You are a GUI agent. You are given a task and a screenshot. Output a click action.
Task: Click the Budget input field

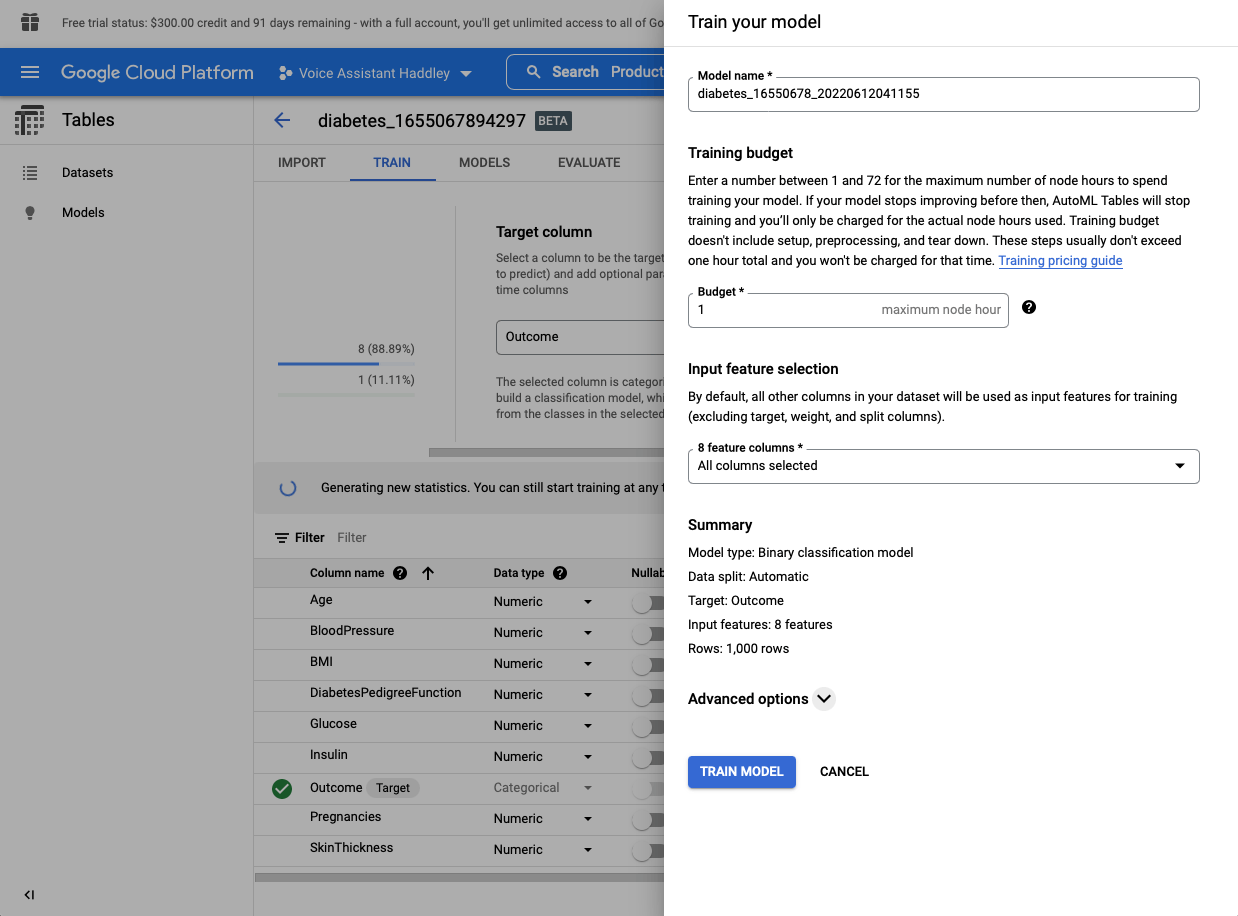point(785,310)
